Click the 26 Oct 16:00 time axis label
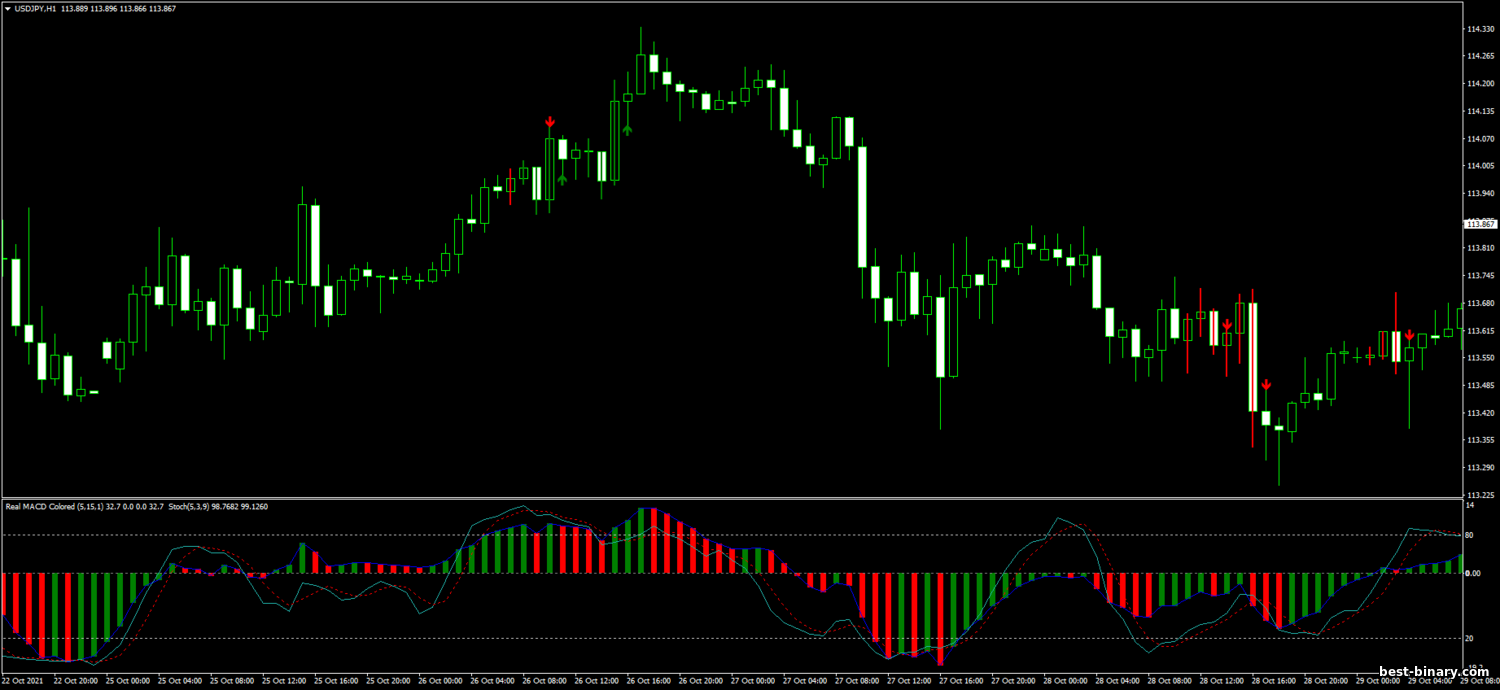 coord(650,681)
